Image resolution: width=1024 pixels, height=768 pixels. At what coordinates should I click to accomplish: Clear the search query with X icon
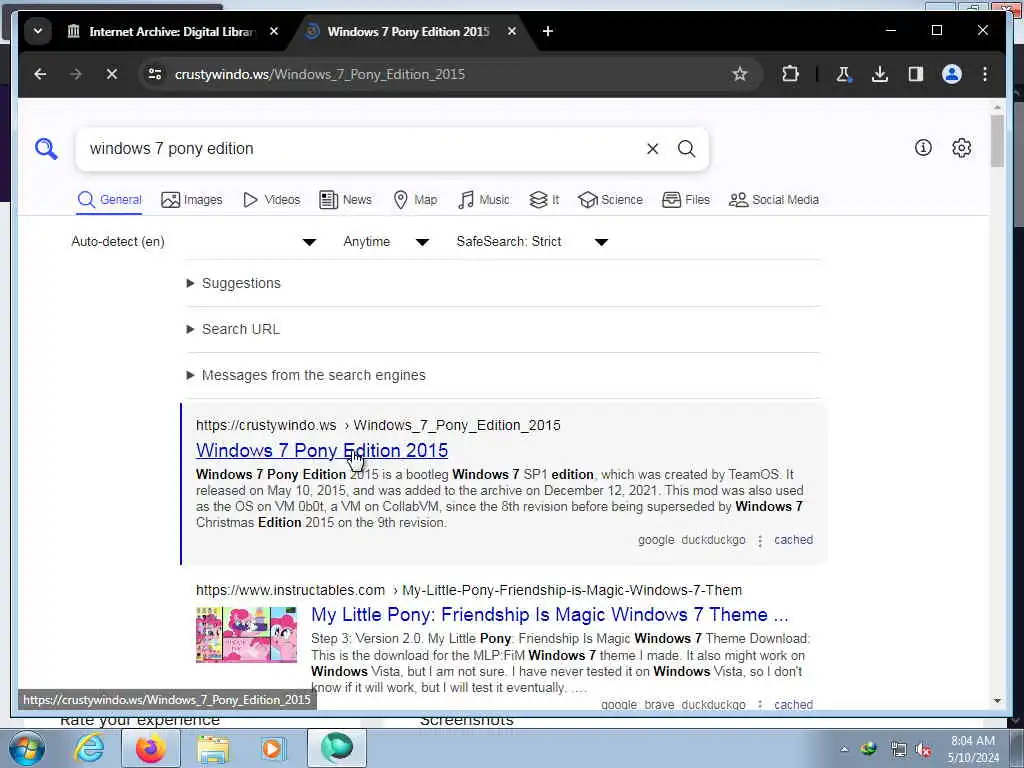pos(652,149)
